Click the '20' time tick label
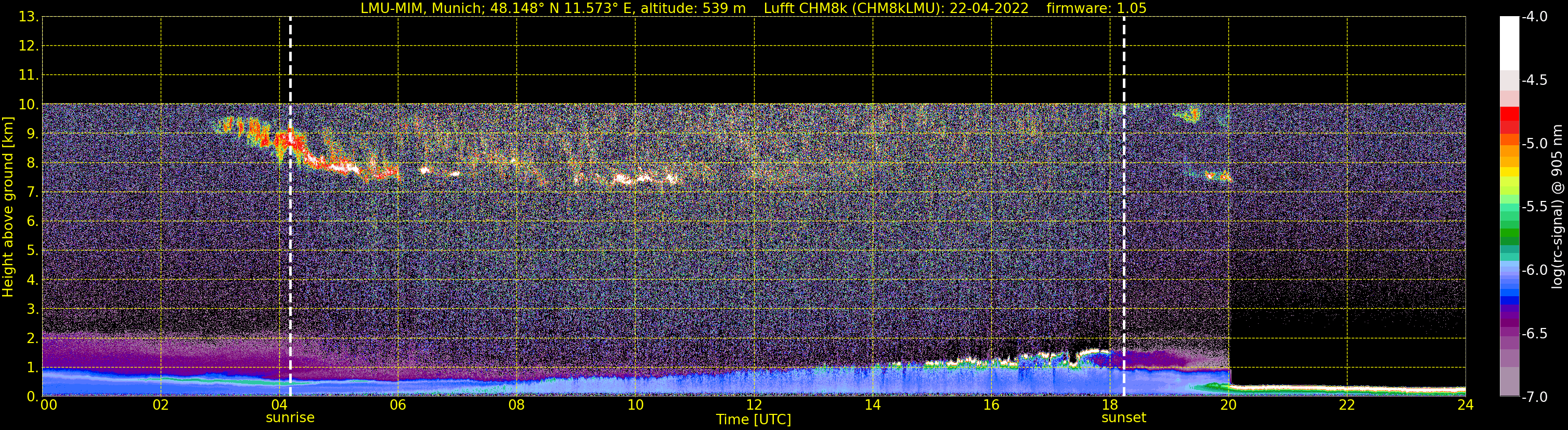The height and width of the screenshot is (430, 1568). pyautogui.click(x=1228, y=404)
